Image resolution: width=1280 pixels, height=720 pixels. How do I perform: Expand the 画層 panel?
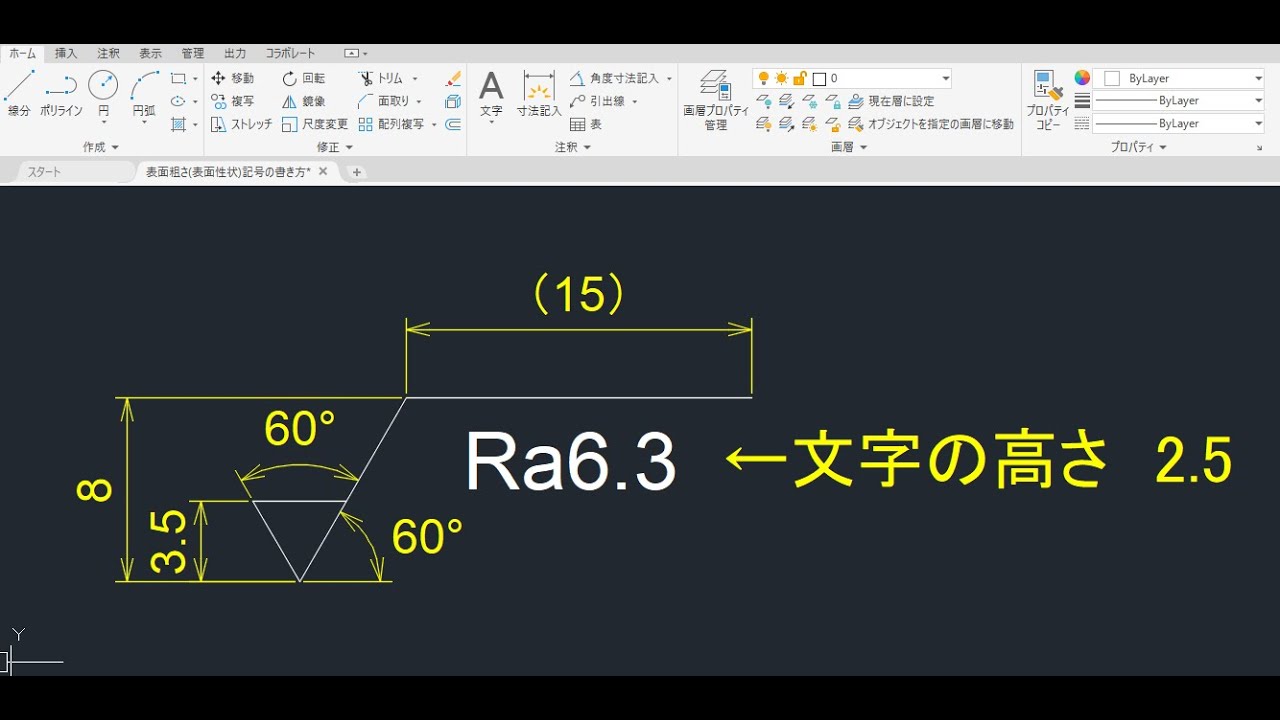(x=849, y=147)
